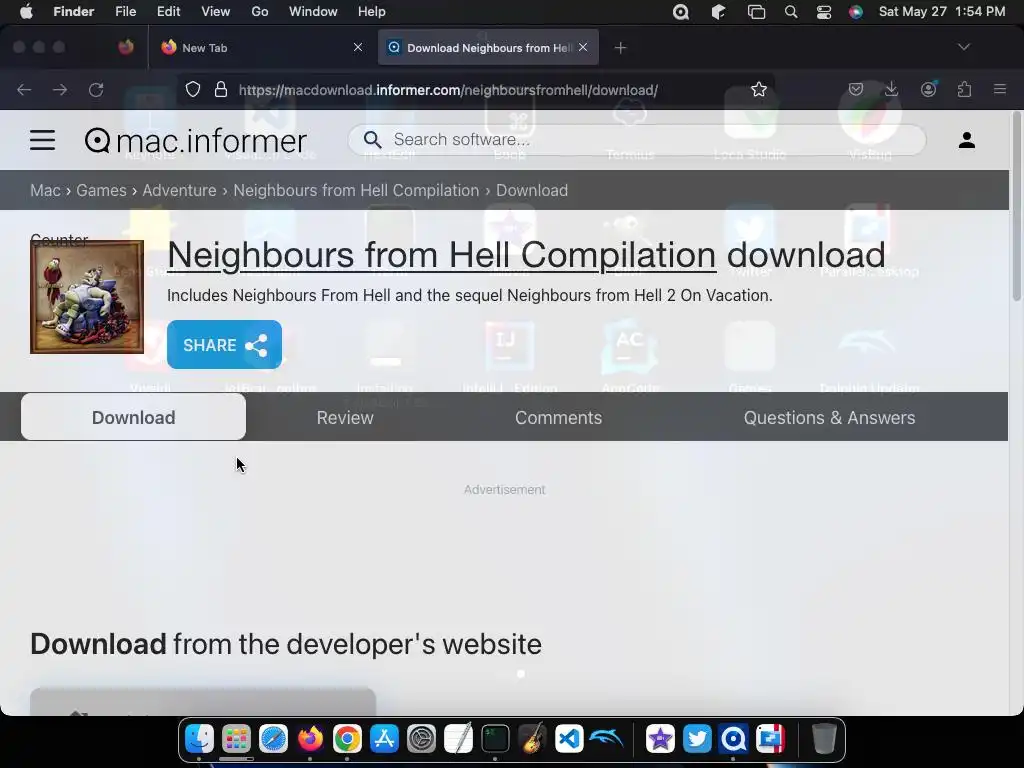
Task: Open the App Store from the Dock
Action: tap(384, 739)
